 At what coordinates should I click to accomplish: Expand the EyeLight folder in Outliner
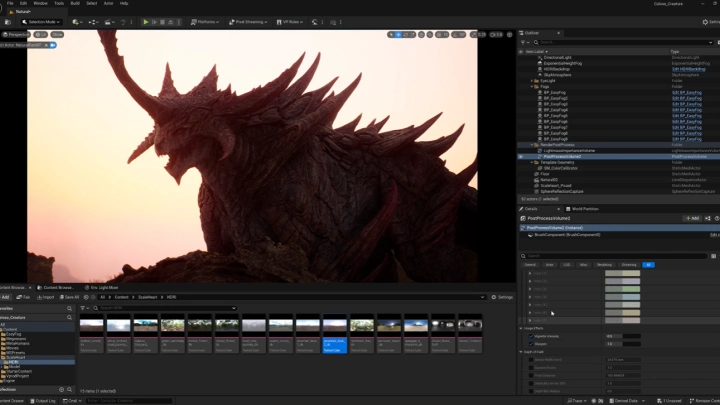click(532, 81)
